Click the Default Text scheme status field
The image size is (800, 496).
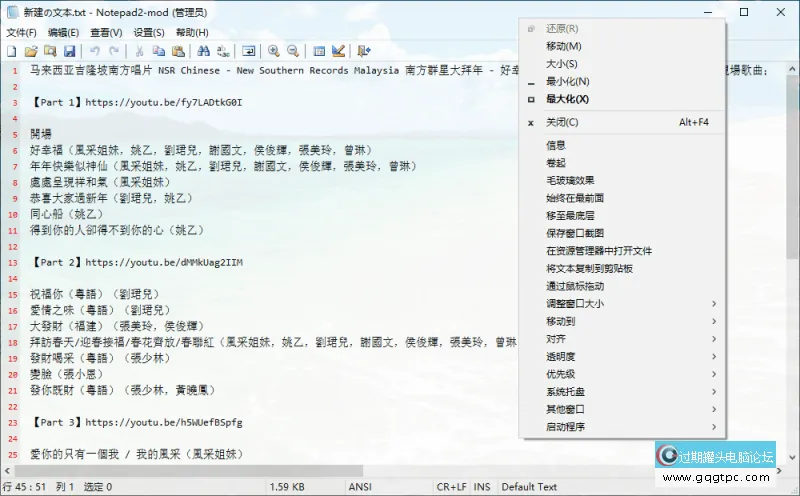[529, 487]
